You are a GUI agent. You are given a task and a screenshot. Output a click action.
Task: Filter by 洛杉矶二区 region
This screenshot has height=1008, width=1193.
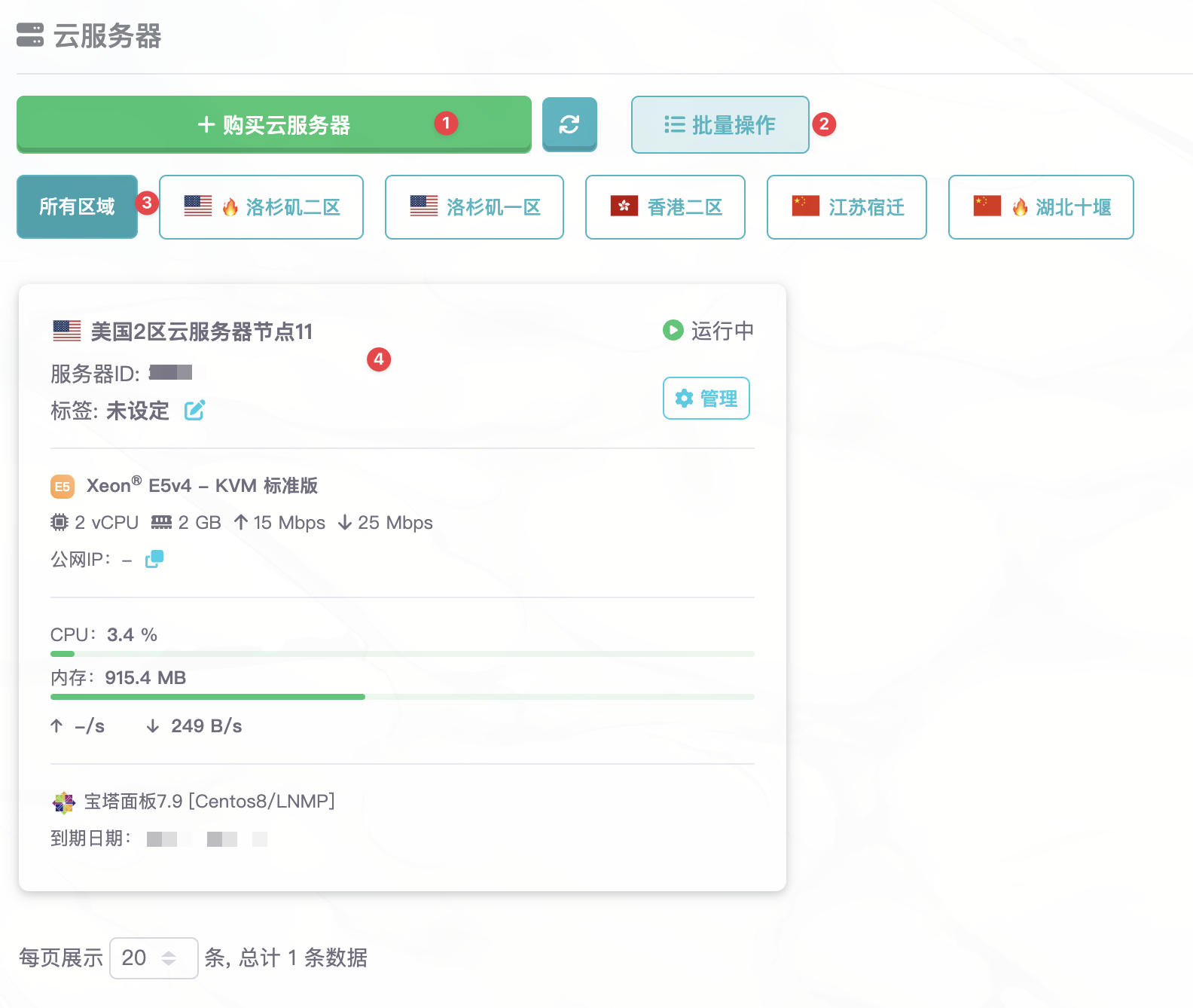point(261,207)
